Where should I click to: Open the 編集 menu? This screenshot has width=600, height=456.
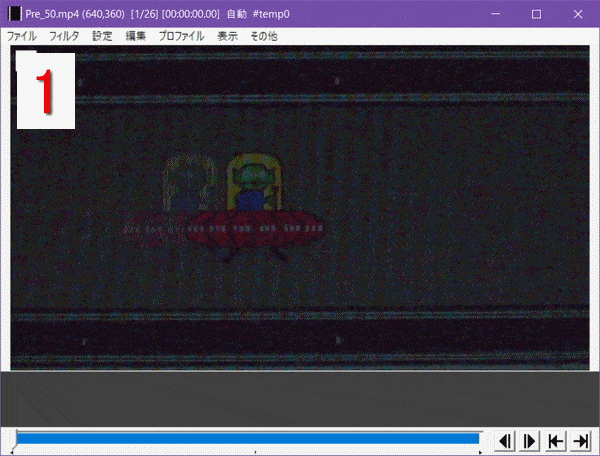click(135, 36)
